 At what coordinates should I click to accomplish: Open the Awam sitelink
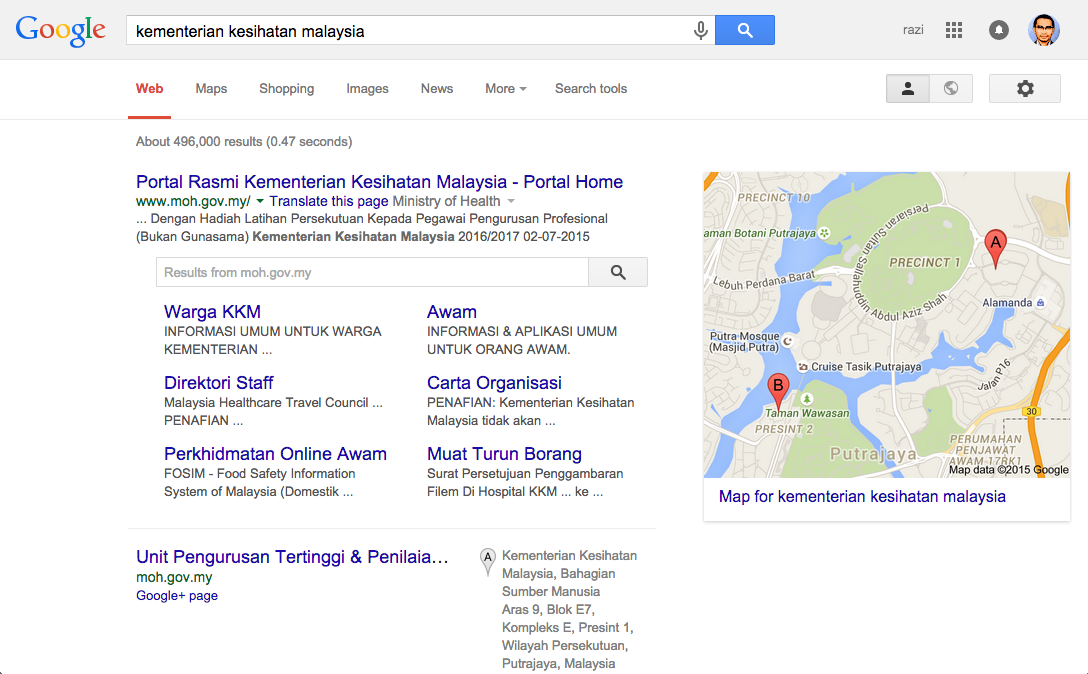point(452,312)
